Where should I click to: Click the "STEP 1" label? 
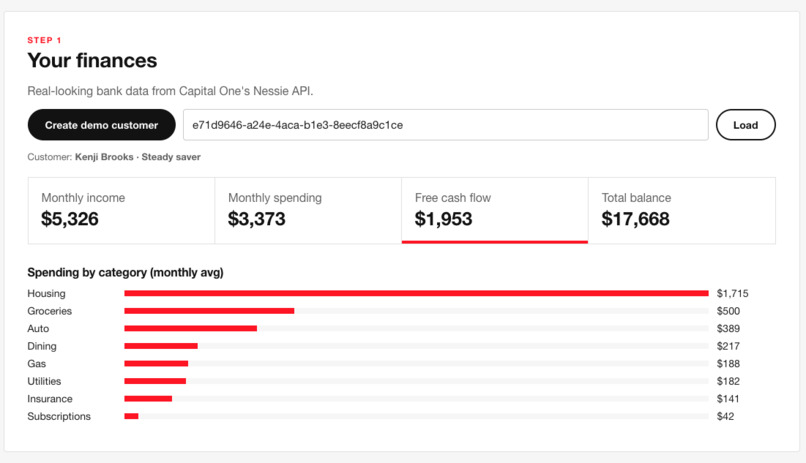pyautogui.click(x=44, y=40)
